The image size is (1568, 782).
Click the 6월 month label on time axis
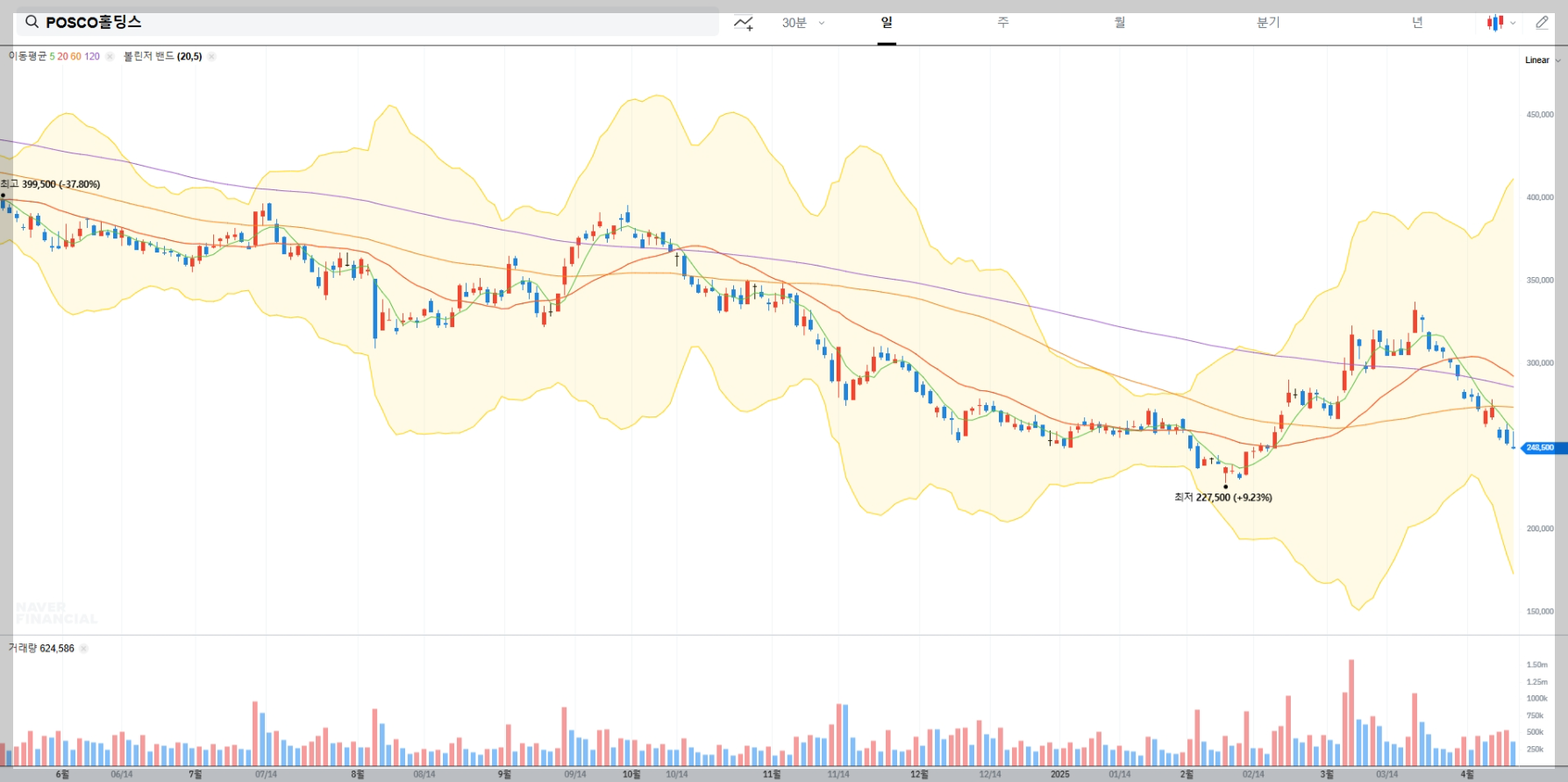click(x=62, y=774)
